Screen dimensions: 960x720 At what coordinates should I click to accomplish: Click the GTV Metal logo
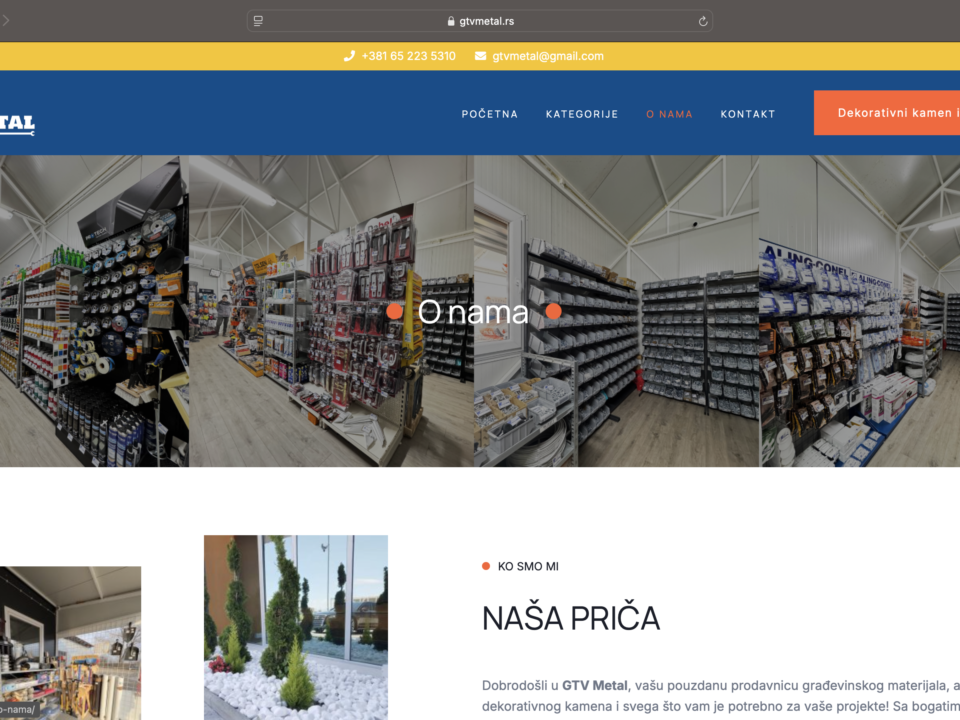pos(17,124)
